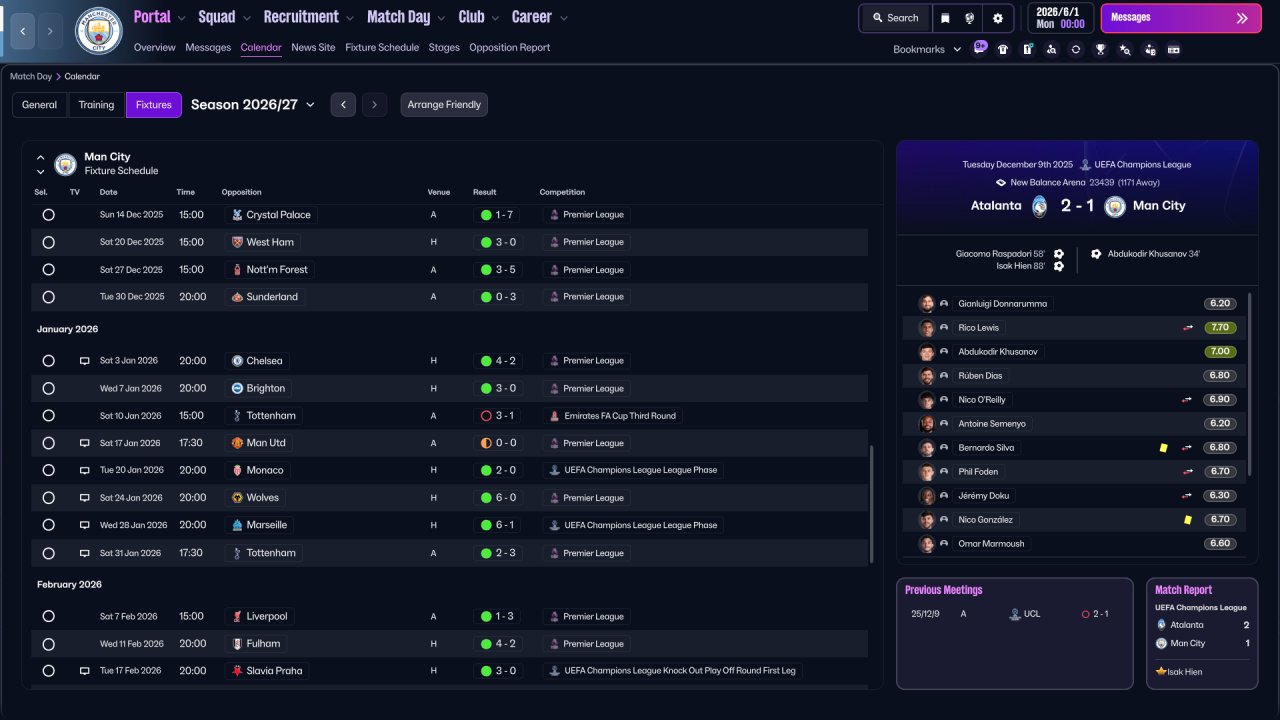Click TV icon for Man Utd fixture
This screenshot has width=1280, height=720.
tap(85, 443)
